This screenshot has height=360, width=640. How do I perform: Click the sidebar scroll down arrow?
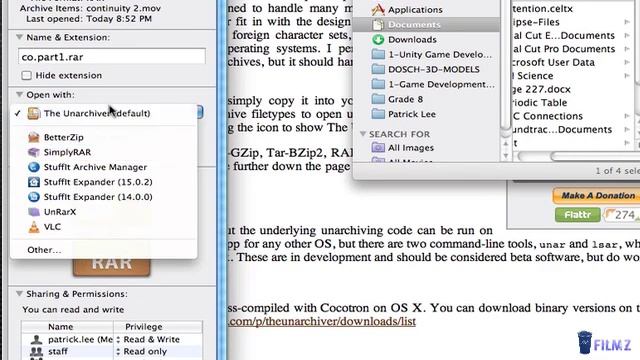coord(506,155)
